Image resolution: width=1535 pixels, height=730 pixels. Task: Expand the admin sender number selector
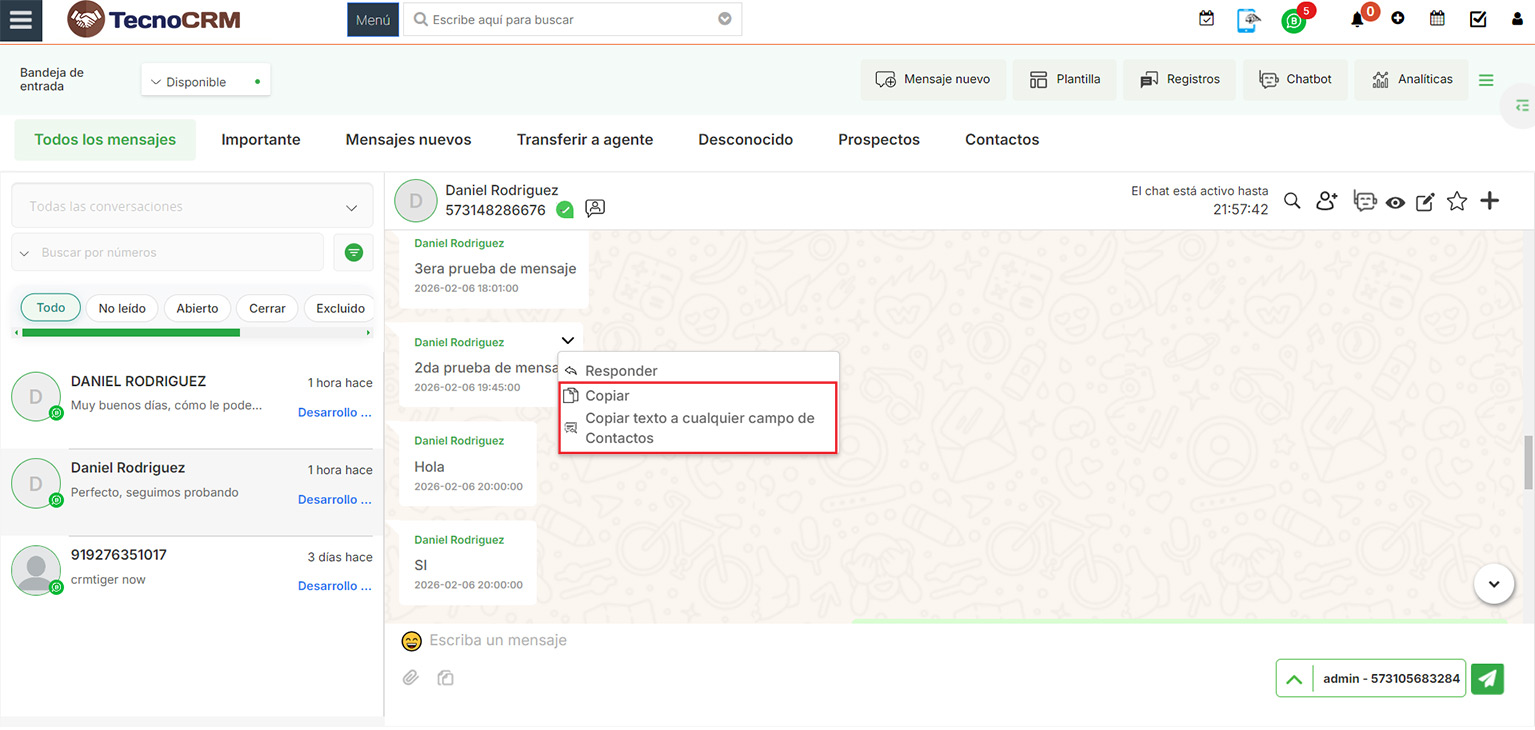point(1294,678)
